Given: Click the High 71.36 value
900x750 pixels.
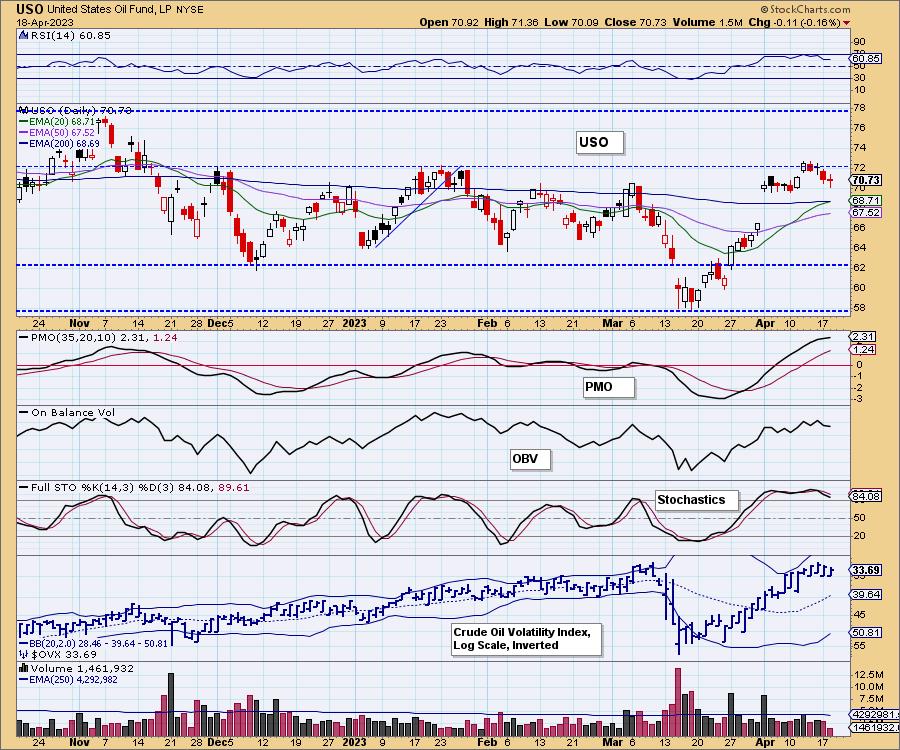Looking at the screenshot, I should click(x=511, y=22).
